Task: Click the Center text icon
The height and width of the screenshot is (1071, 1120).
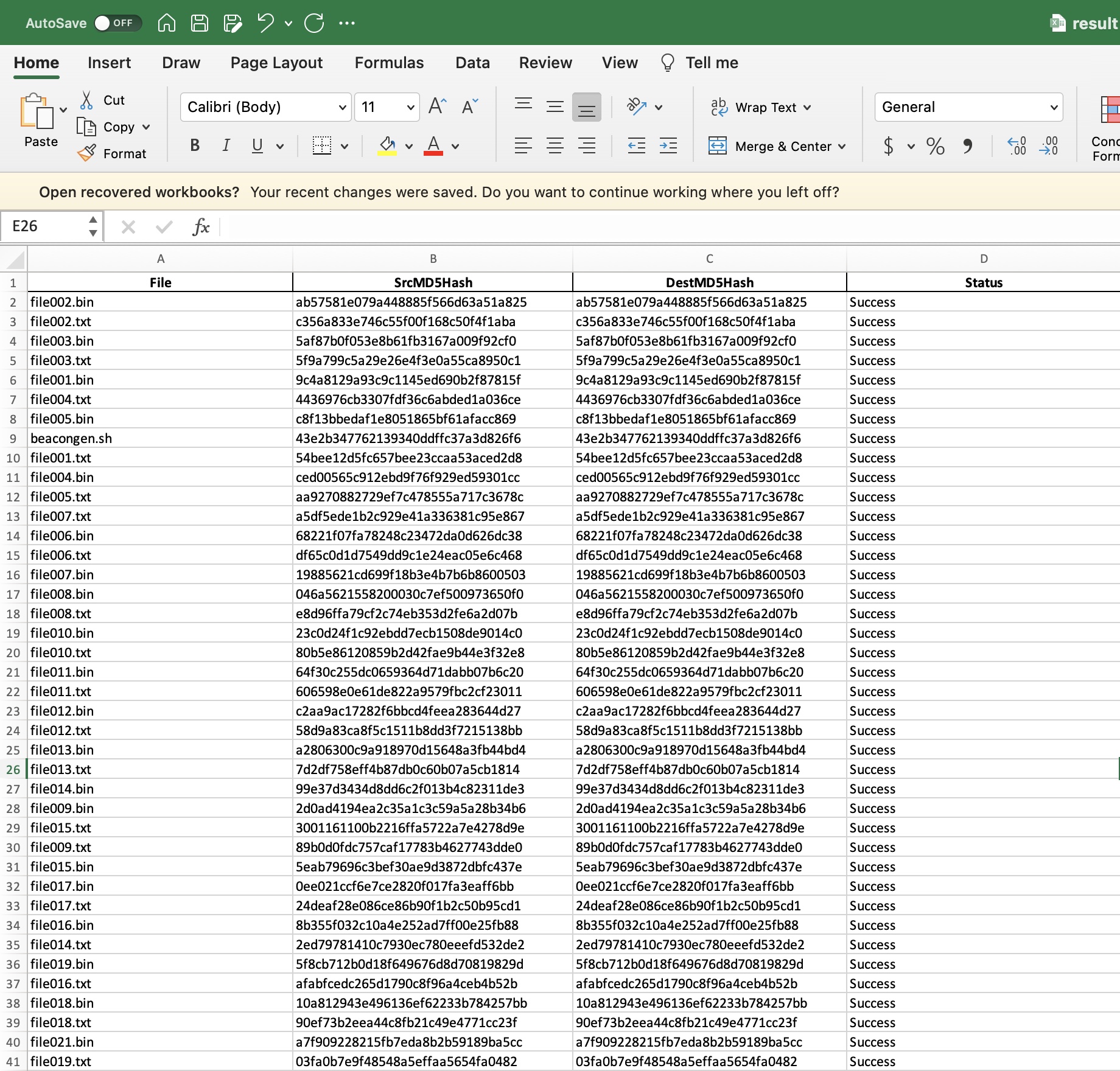Action: pos(555,145)
